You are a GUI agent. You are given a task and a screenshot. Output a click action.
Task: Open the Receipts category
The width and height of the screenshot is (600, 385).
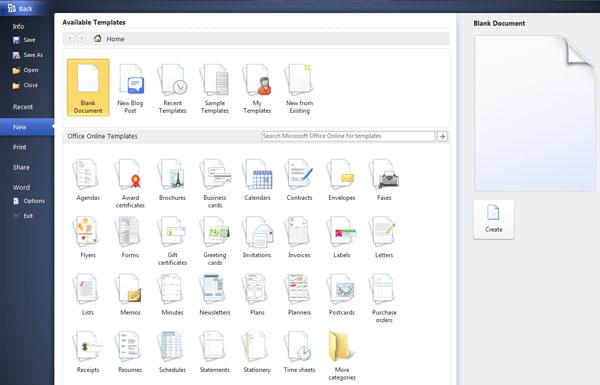pyautogui.click(x=88, y=352)
